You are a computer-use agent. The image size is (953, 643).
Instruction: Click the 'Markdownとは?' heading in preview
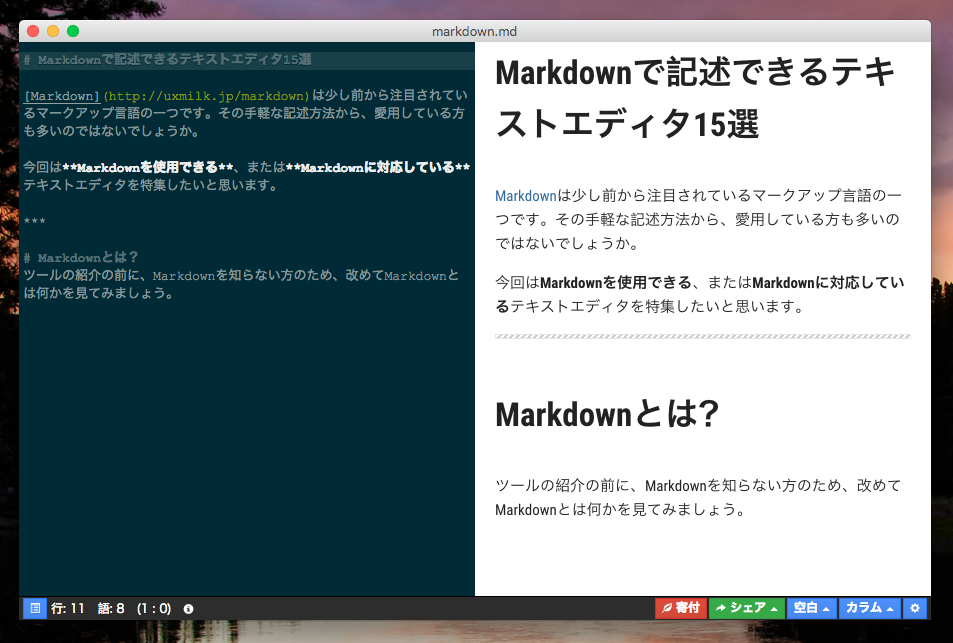coord(605,415)
